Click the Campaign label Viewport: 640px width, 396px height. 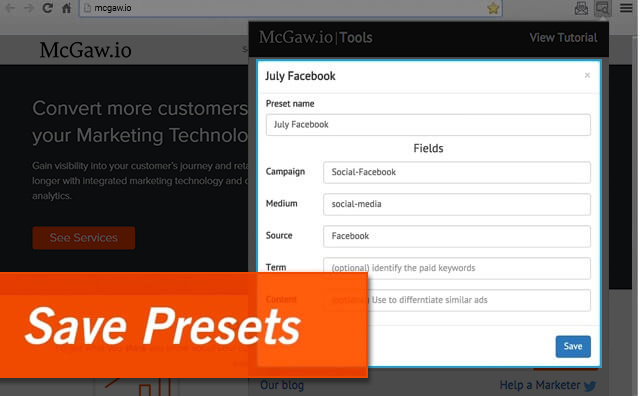[x=285, y=171]
